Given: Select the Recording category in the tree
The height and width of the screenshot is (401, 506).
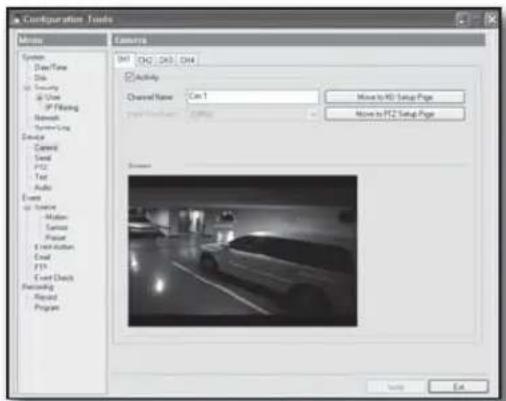Looking at the screenshot, I should tap(38, 287).
